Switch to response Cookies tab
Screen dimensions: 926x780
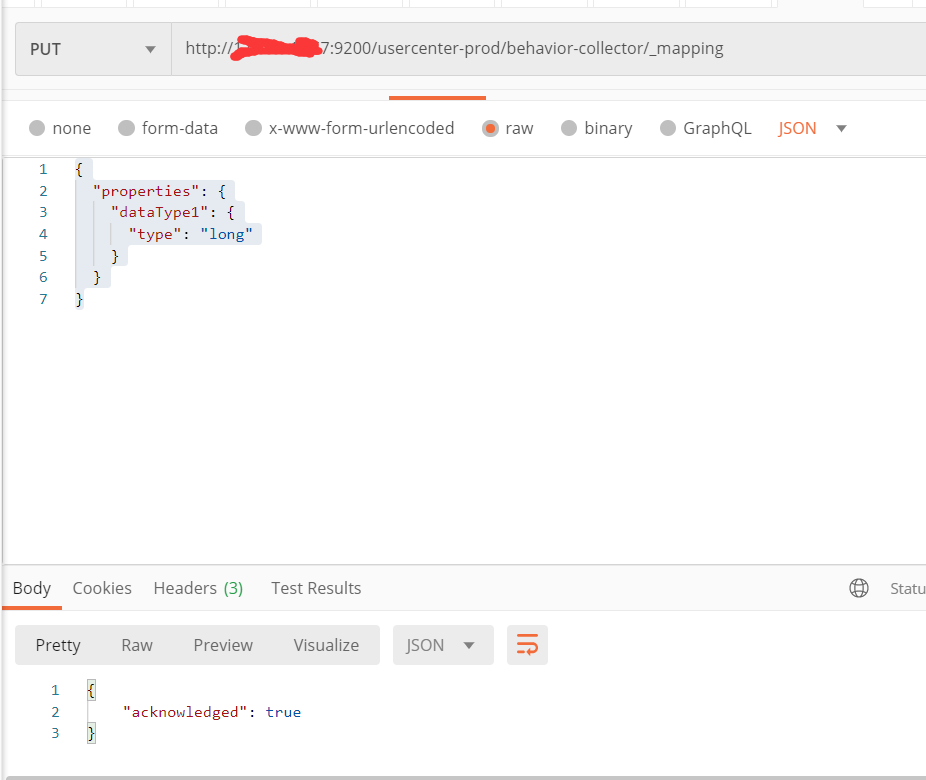coord(102,588)
